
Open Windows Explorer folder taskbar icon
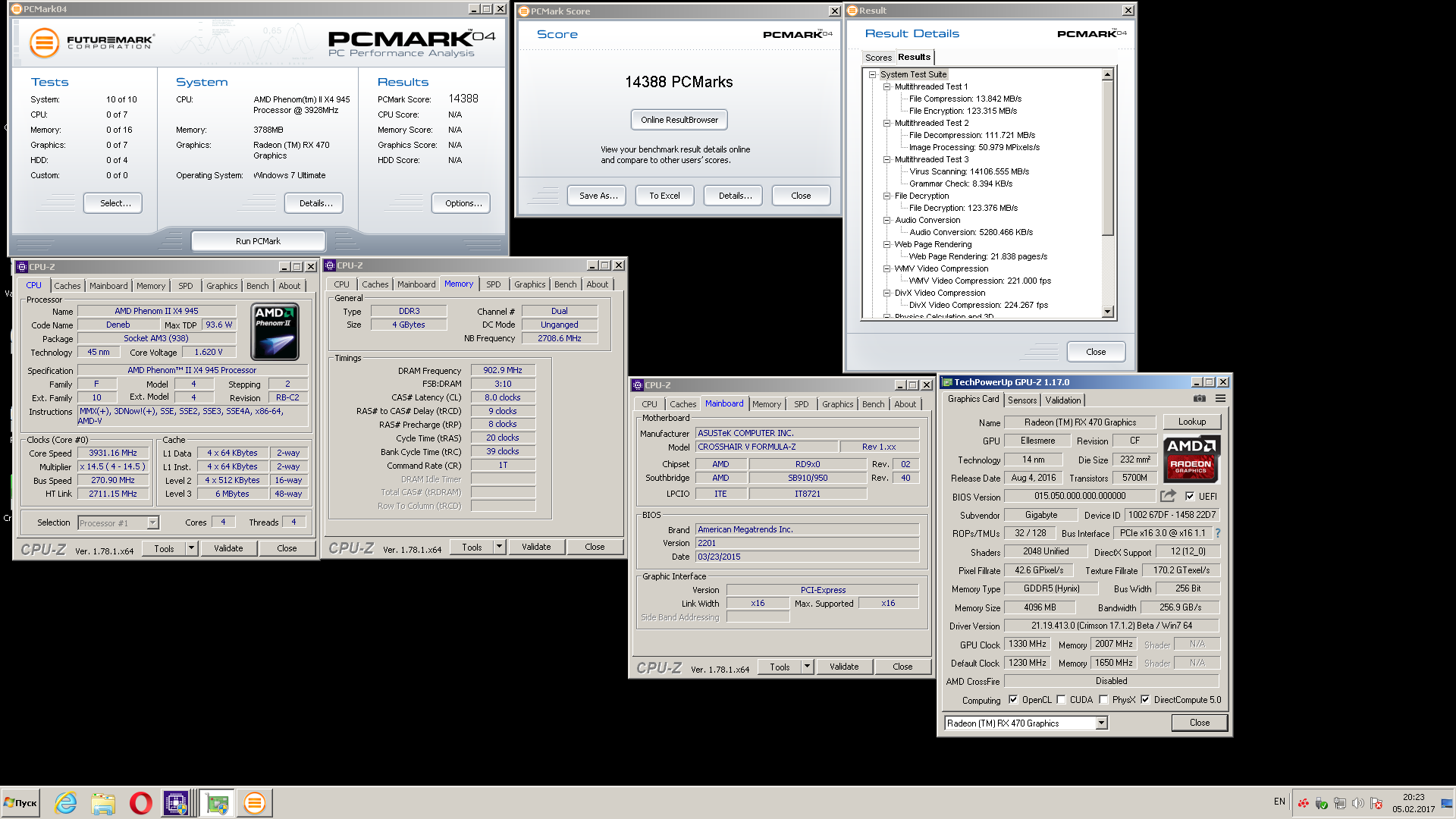pyautogui.click(x=103, y=803)
